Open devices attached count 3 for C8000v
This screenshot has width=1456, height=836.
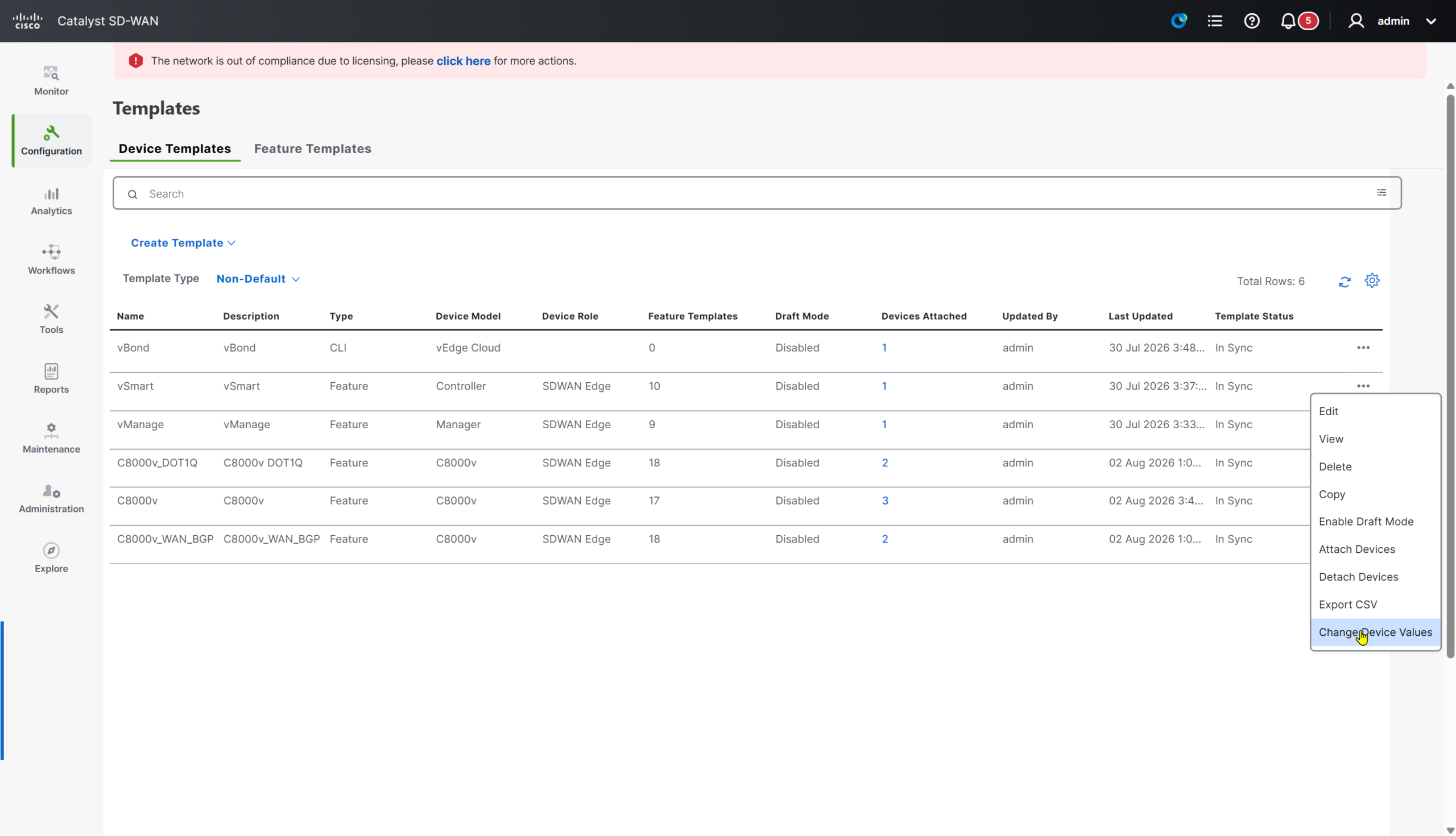pos(885,500)
